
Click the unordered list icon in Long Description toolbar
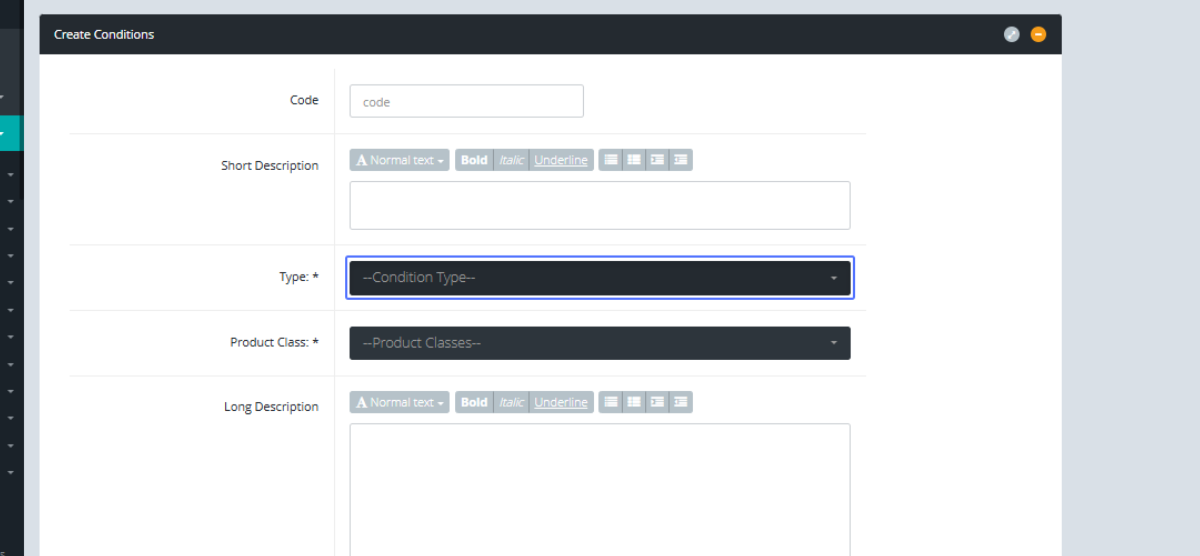(610, 402)
